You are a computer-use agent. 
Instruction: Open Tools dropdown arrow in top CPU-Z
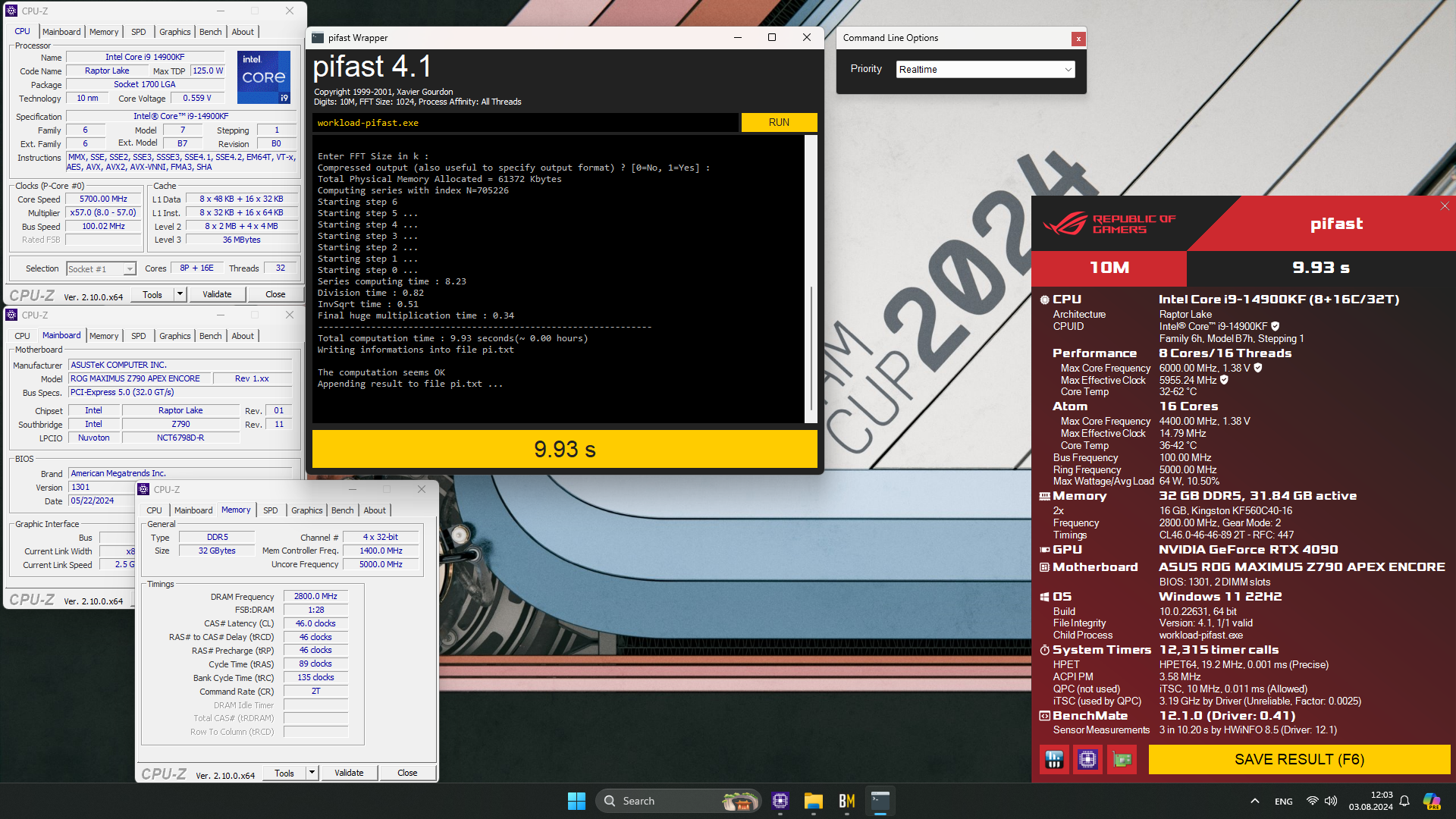180,294
